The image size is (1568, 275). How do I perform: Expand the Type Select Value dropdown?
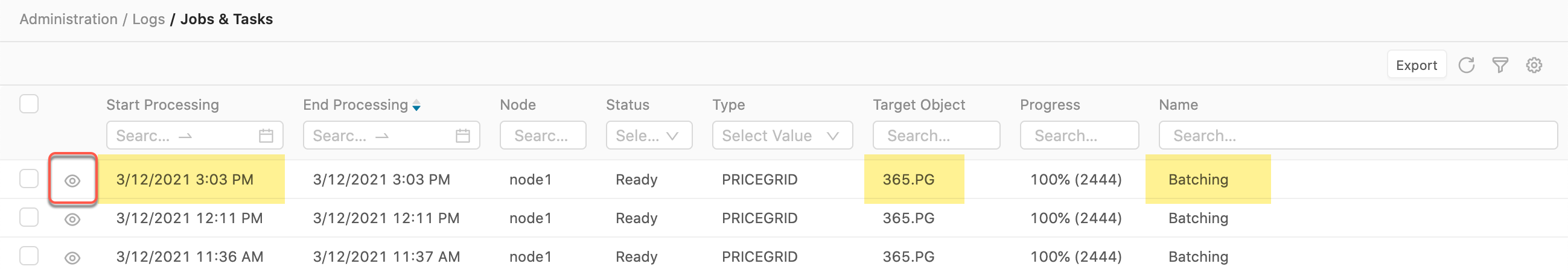point(782,136)
